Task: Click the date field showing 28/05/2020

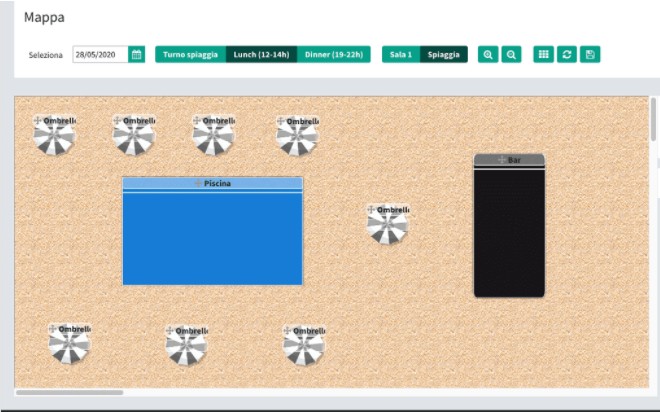Action: (100, 55)
